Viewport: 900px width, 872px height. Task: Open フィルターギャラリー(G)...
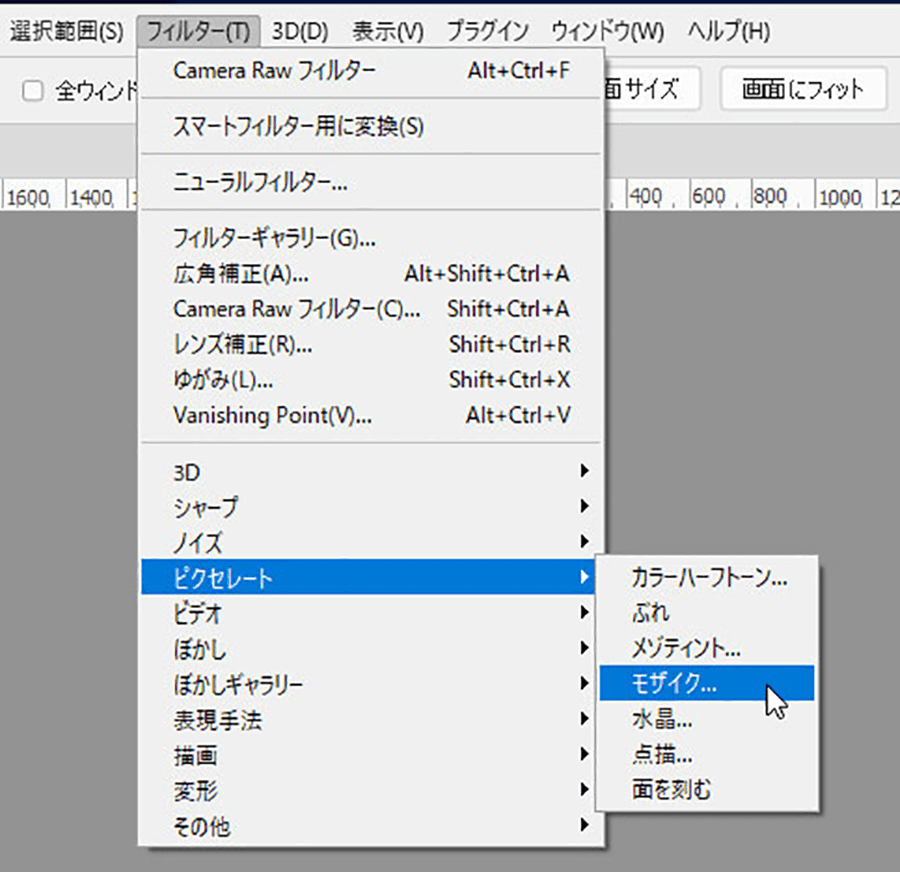[x=371, y=238]
